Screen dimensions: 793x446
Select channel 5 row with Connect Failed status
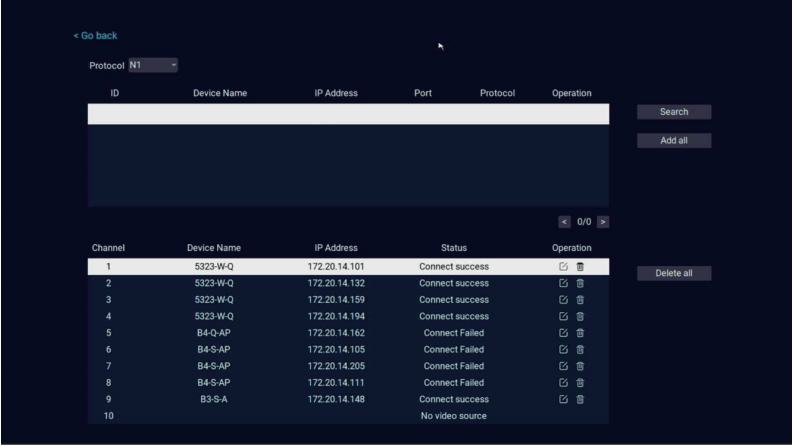347,333
